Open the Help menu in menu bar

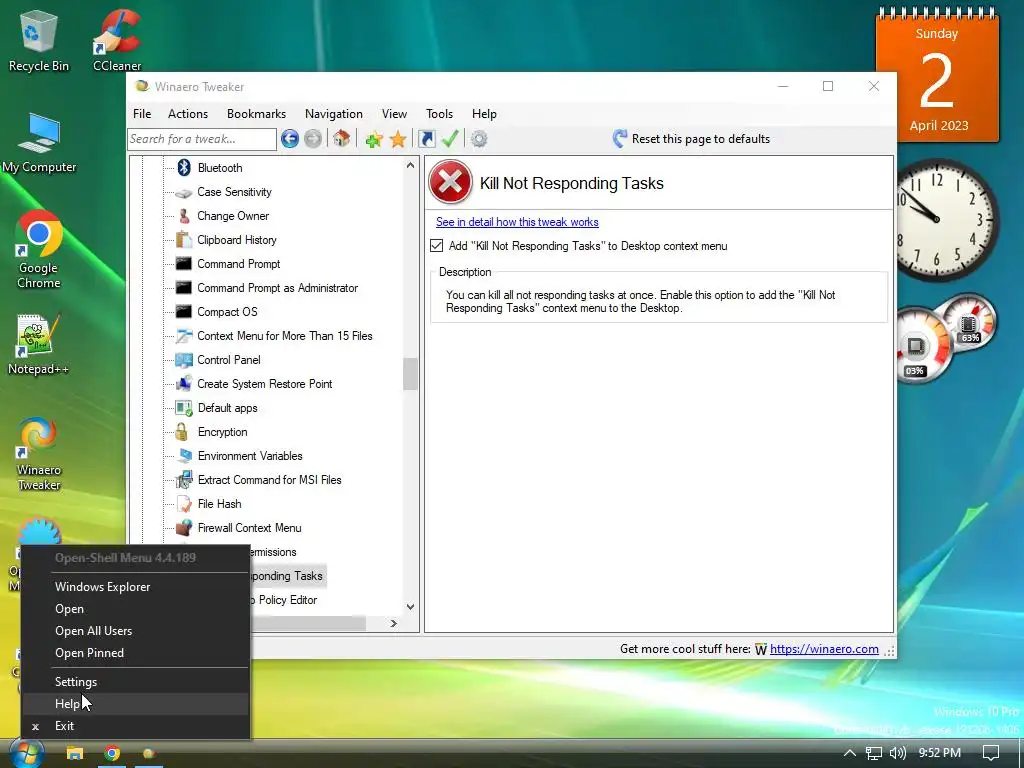(x=484, y=114)
